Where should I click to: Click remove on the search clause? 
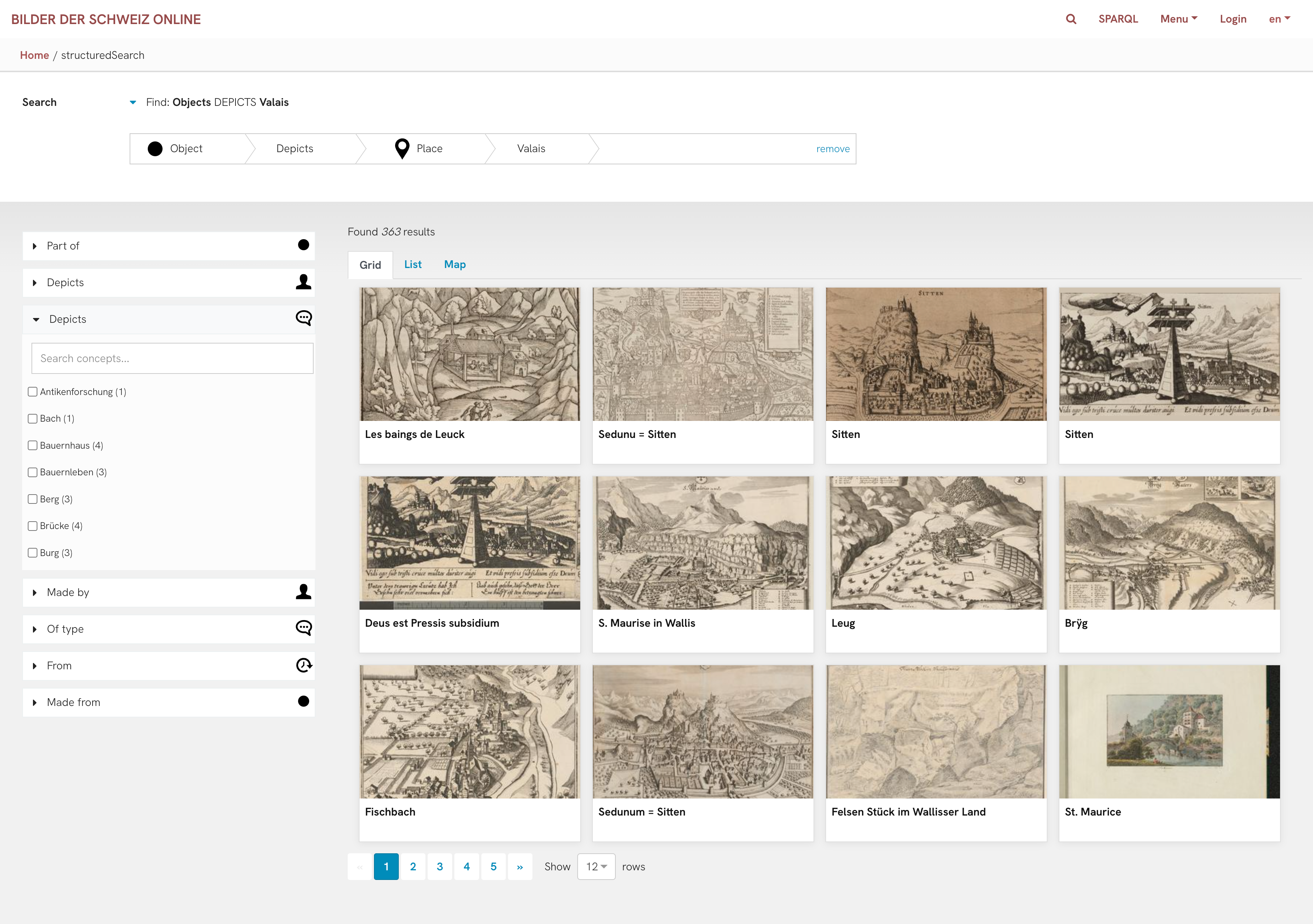[x=833, y=149]
